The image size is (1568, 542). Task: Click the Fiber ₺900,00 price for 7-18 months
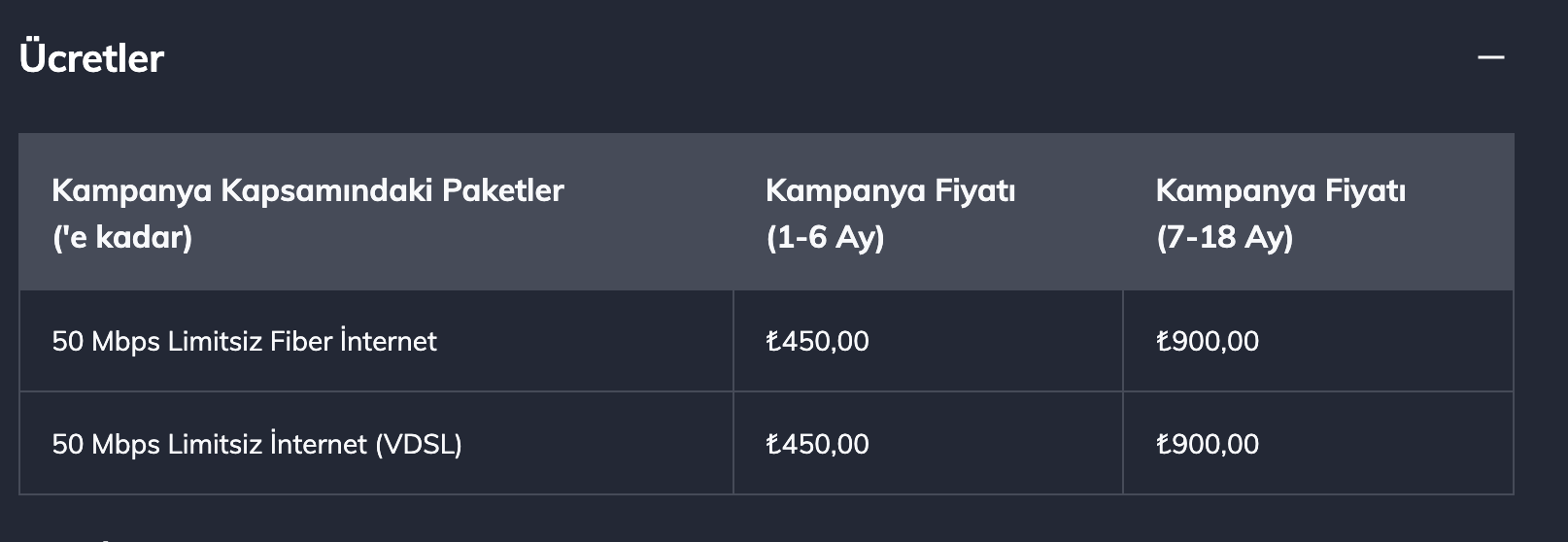click(x=1208, y=341)
